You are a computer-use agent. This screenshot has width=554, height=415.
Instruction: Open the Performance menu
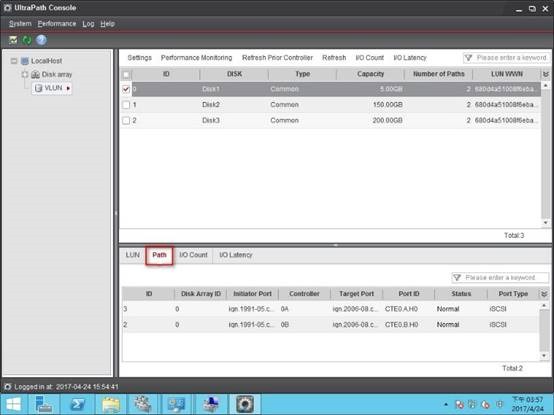57,24
